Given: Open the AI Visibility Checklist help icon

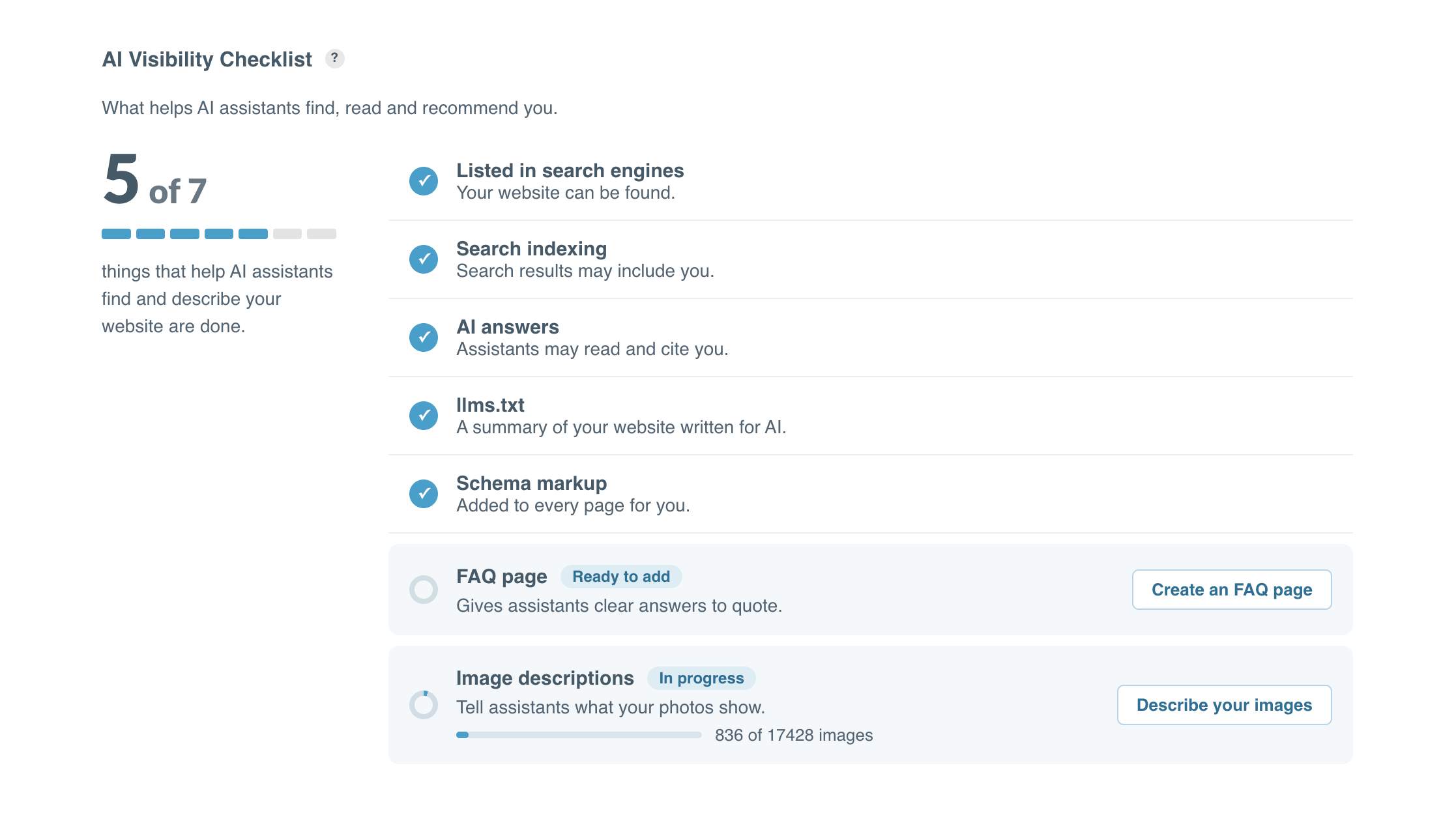Looking at the screenshot, I should tap(334, 59).
